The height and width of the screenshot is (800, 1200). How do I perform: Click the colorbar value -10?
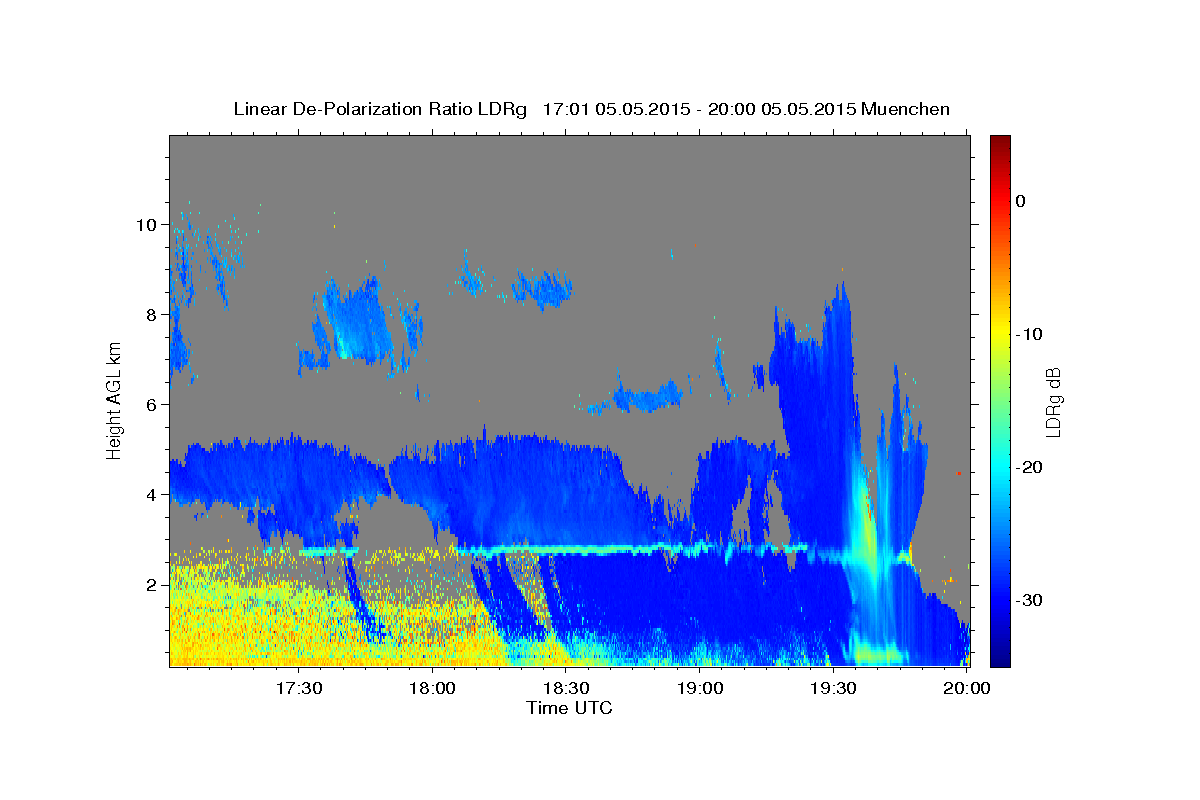1031,334
